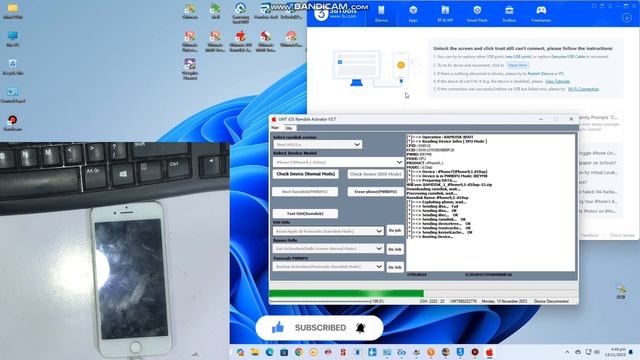Image resolution: width=640 pixels, height=360 pixels.
Task: Click the Repair Driver button in 3uTools
Action: click(x=518, y=65)
